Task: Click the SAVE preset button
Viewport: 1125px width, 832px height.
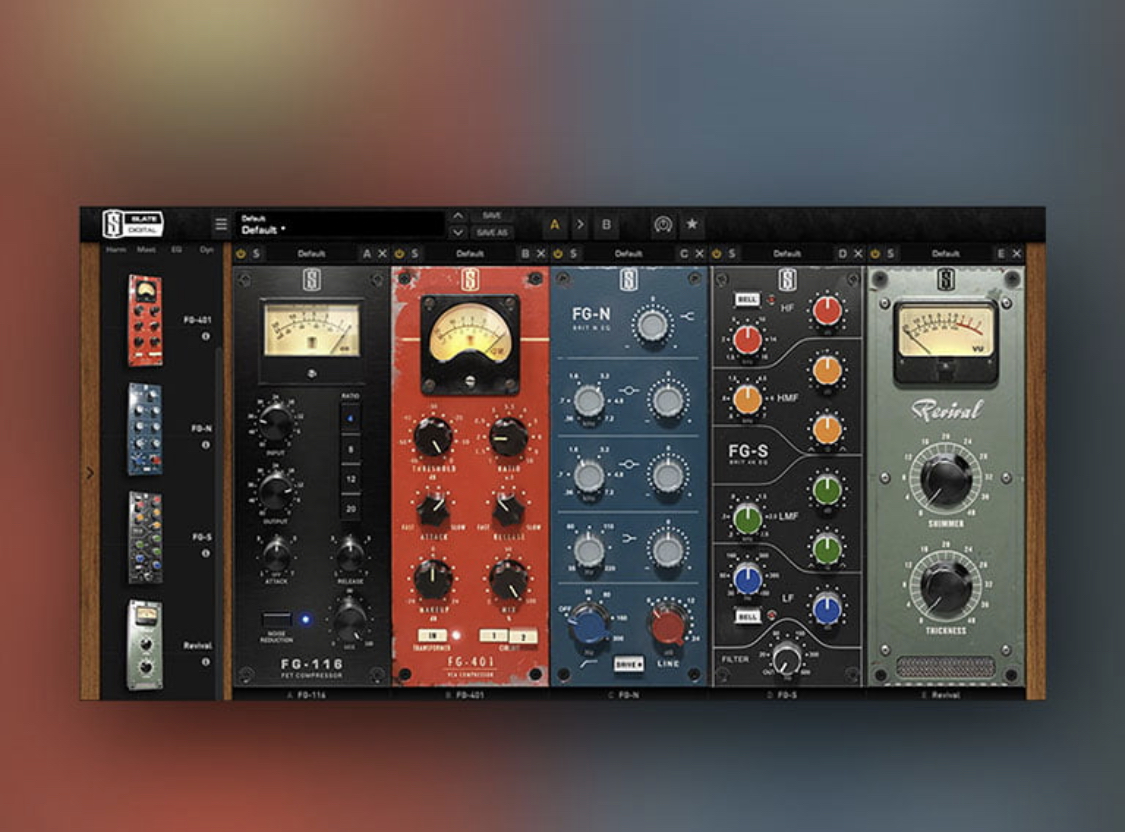Action: (x=492, y=216)
